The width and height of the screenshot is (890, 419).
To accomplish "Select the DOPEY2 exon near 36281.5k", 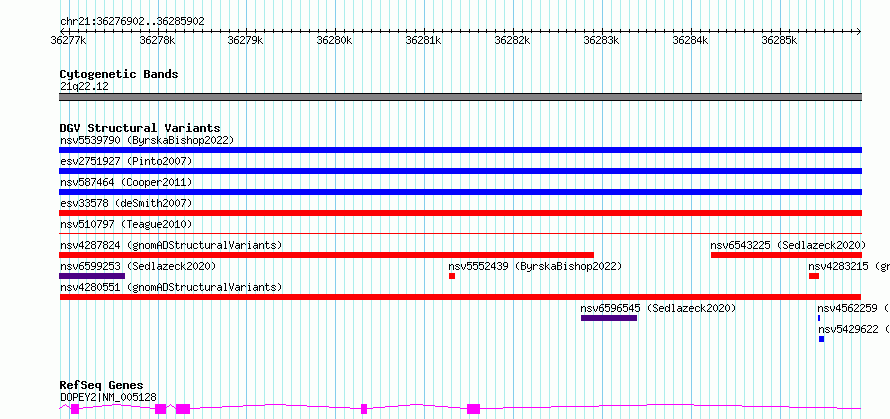I will (473, 409).
